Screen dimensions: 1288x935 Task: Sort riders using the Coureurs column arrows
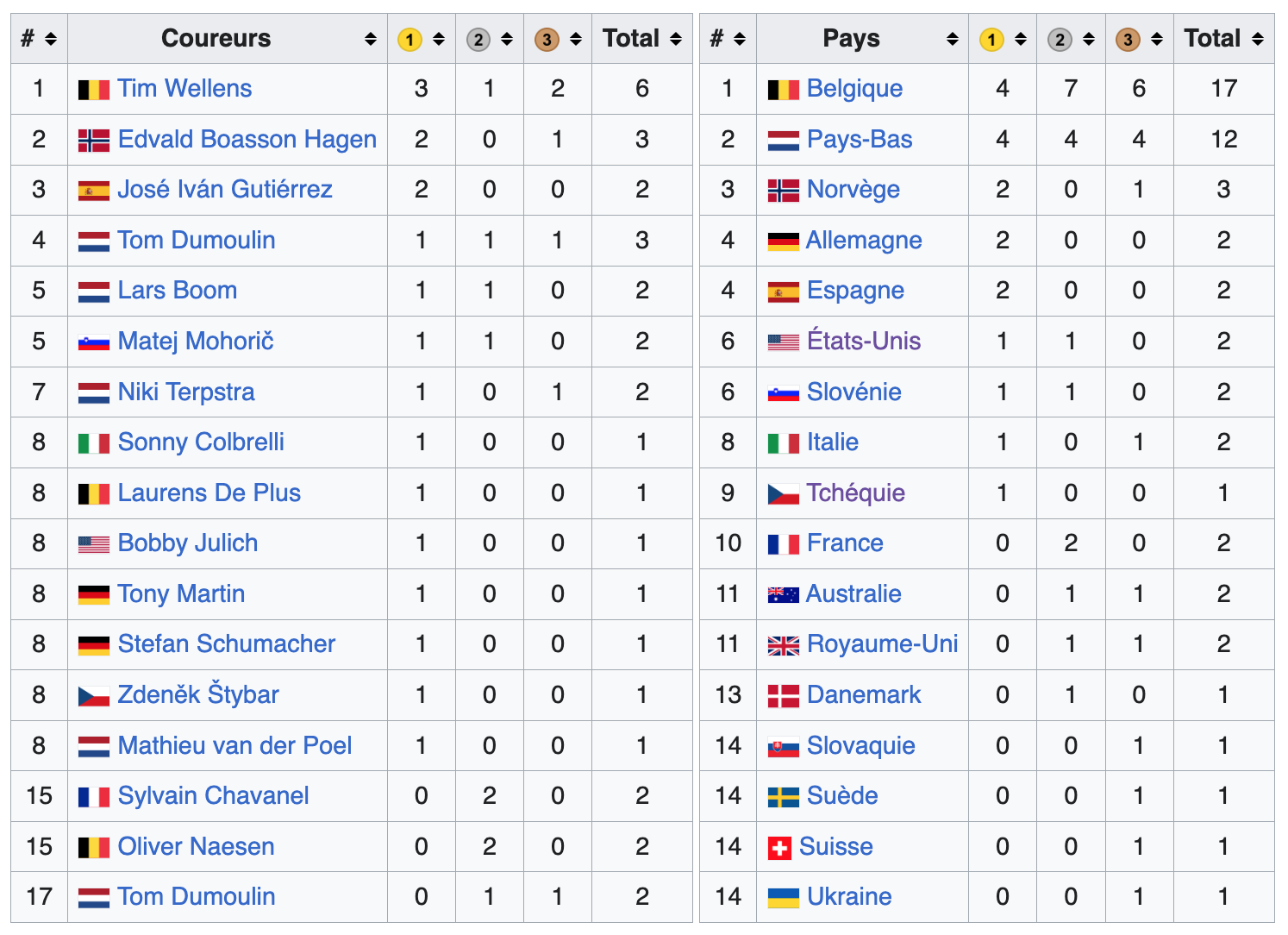pos(370,39)
